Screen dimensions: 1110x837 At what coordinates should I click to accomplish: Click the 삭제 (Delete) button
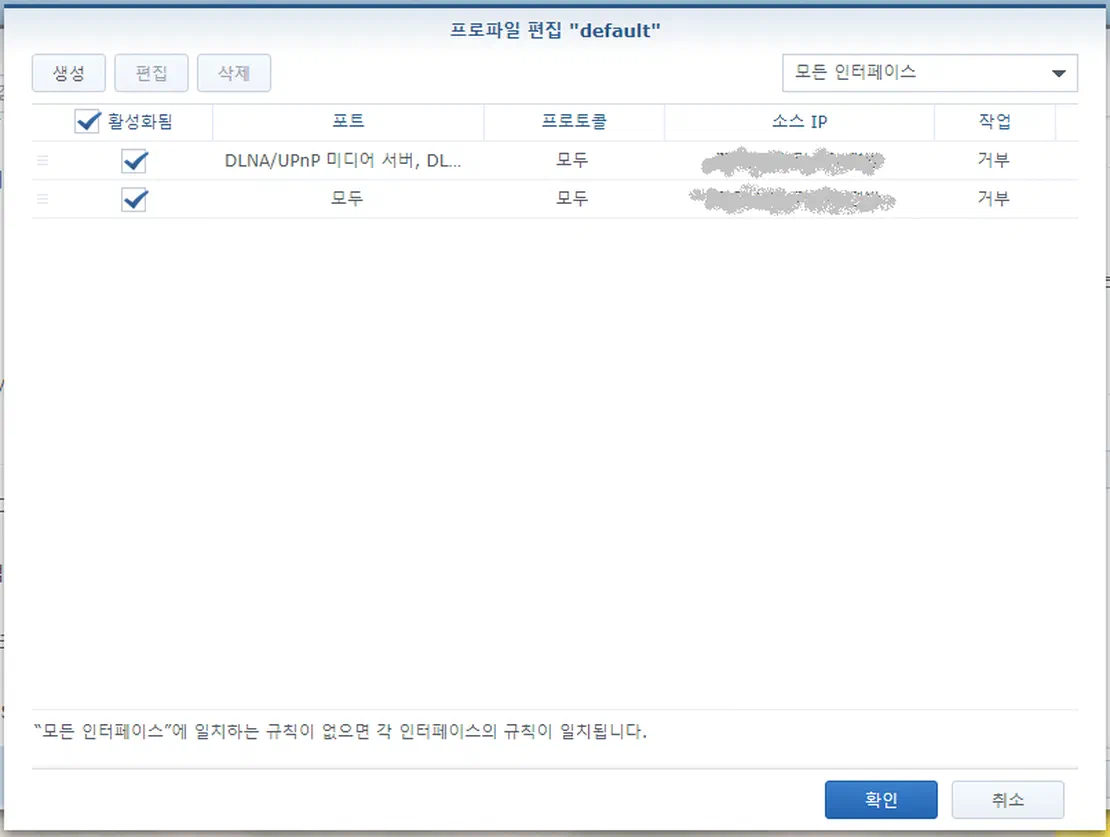tap(234, 73)
